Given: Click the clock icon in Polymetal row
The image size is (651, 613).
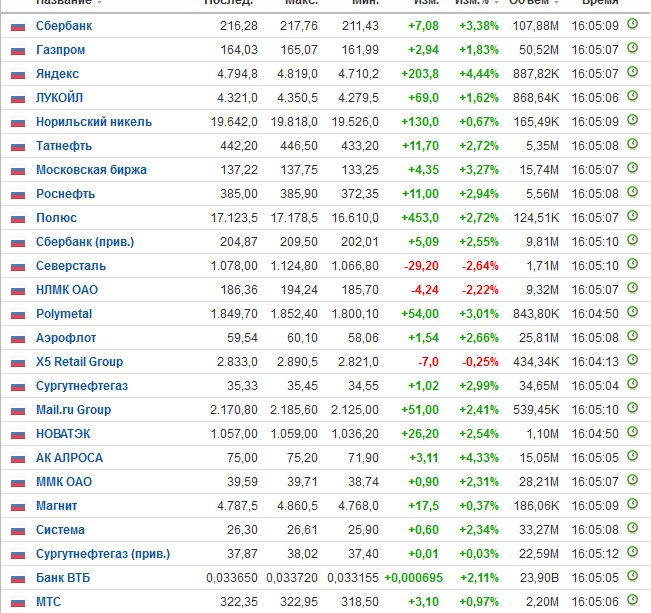Looking at the screenshot, I should click(632, 312).
